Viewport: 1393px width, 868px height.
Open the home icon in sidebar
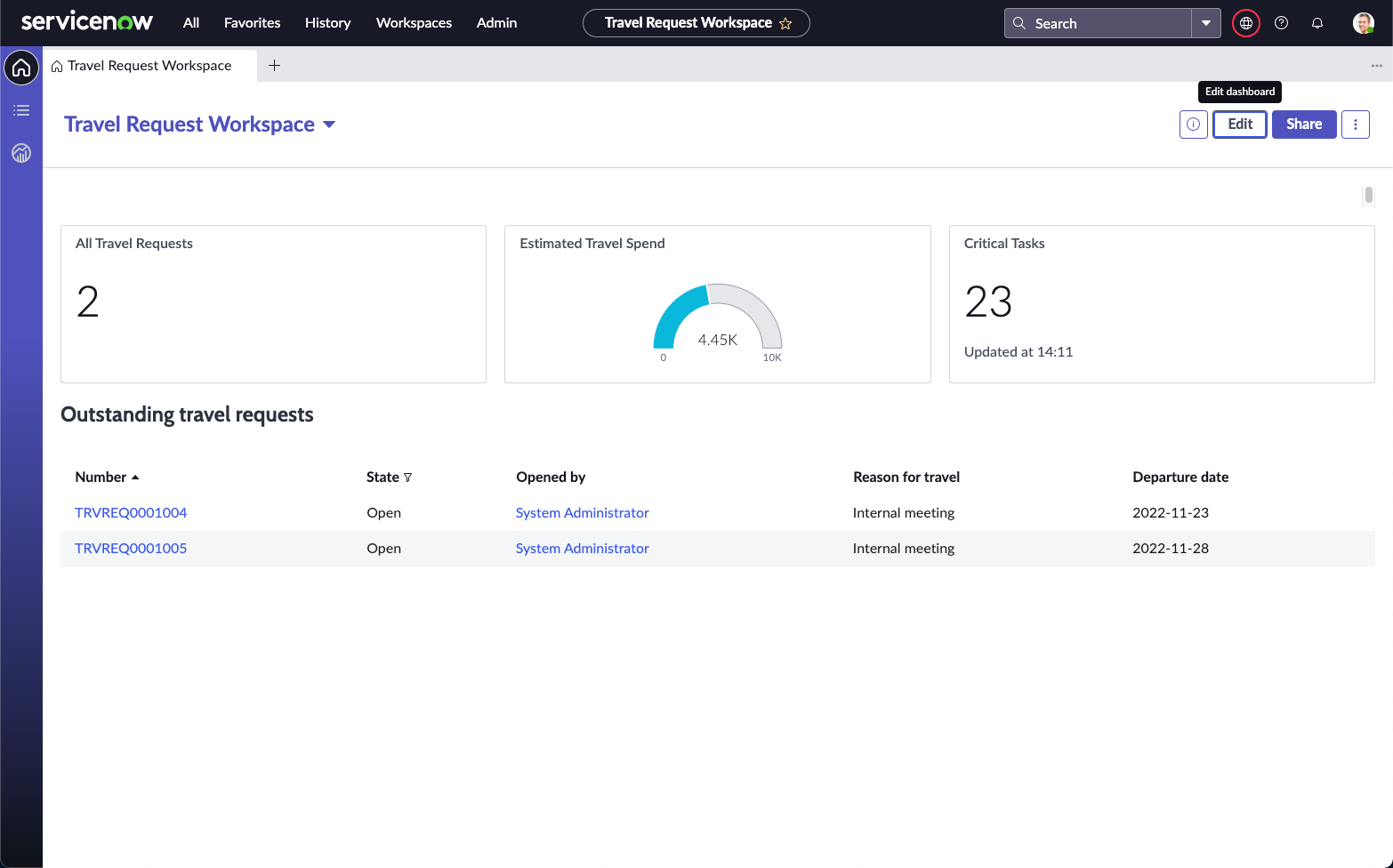(x=21, y=68)
